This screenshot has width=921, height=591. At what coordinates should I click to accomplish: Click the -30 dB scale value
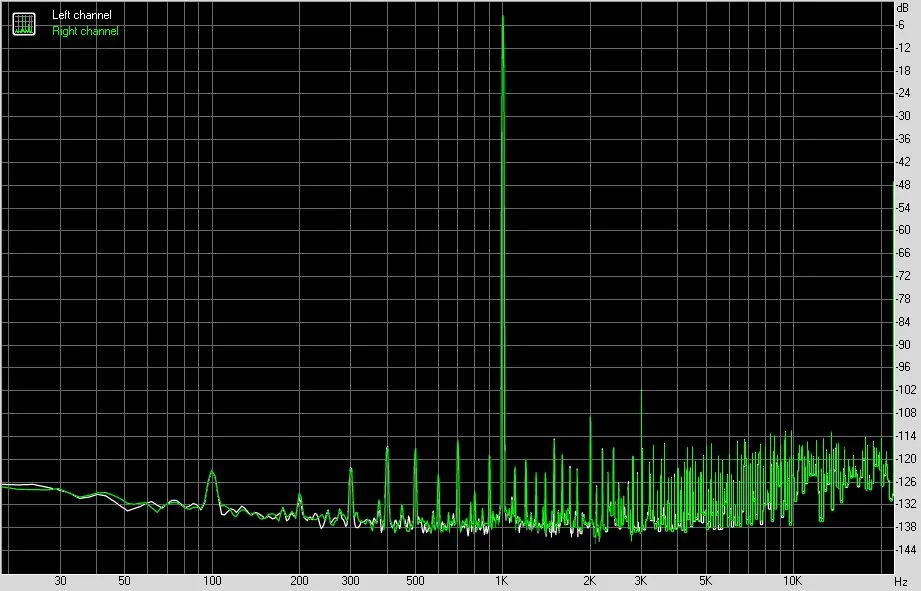click(903, 116)
